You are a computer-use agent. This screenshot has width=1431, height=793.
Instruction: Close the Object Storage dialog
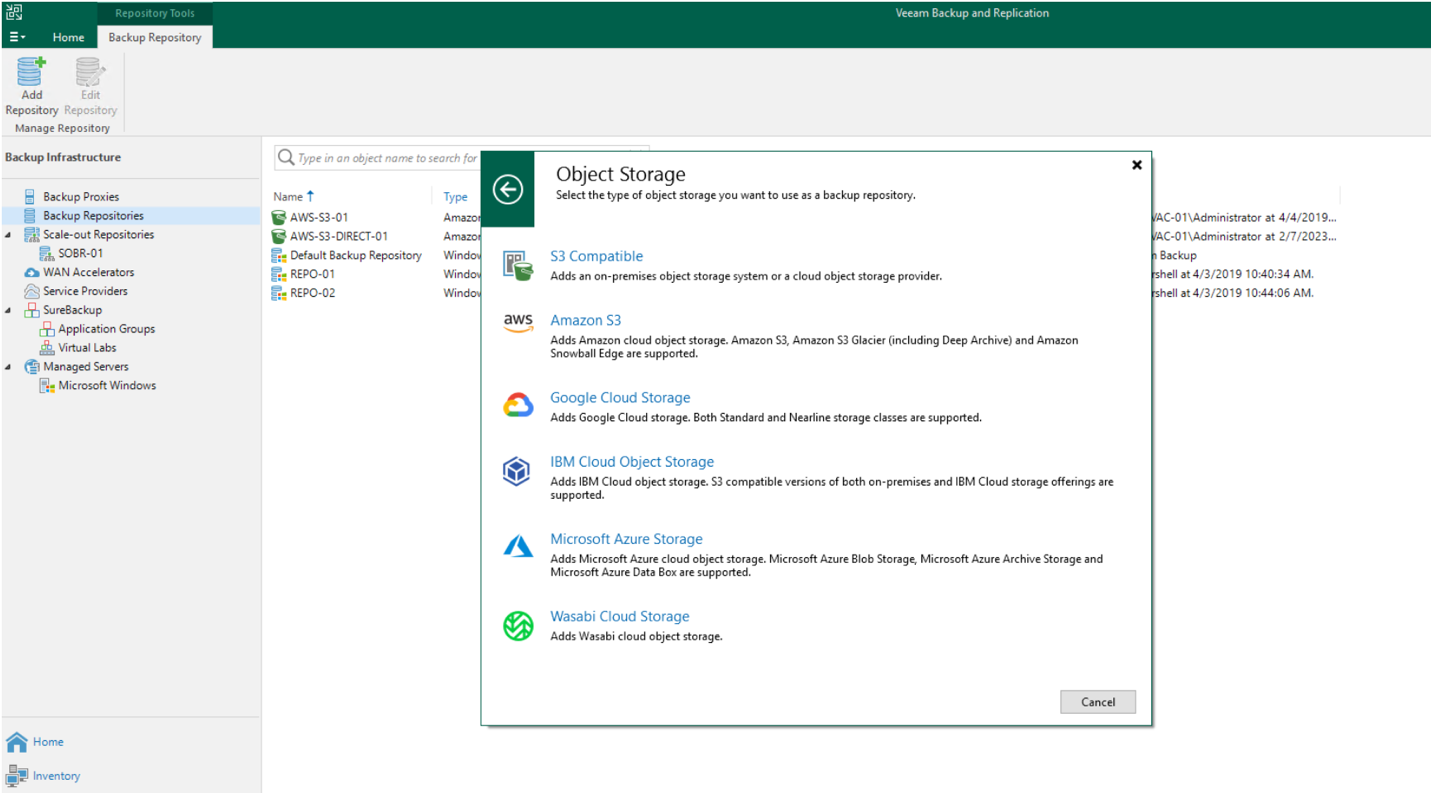coord(1136,165)
